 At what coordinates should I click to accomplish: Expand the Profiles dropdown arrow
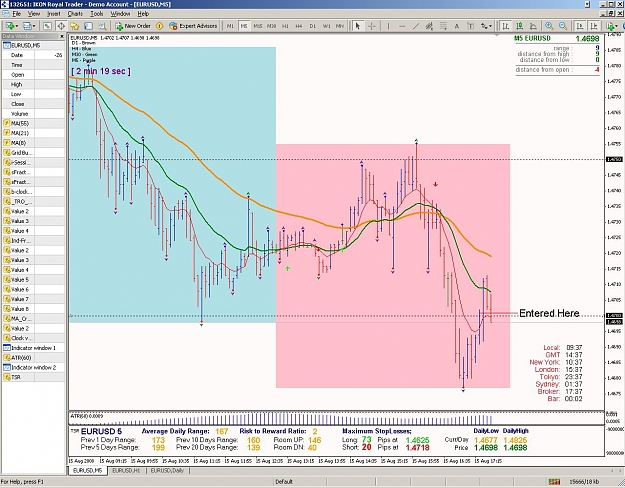tap(34, 26)
